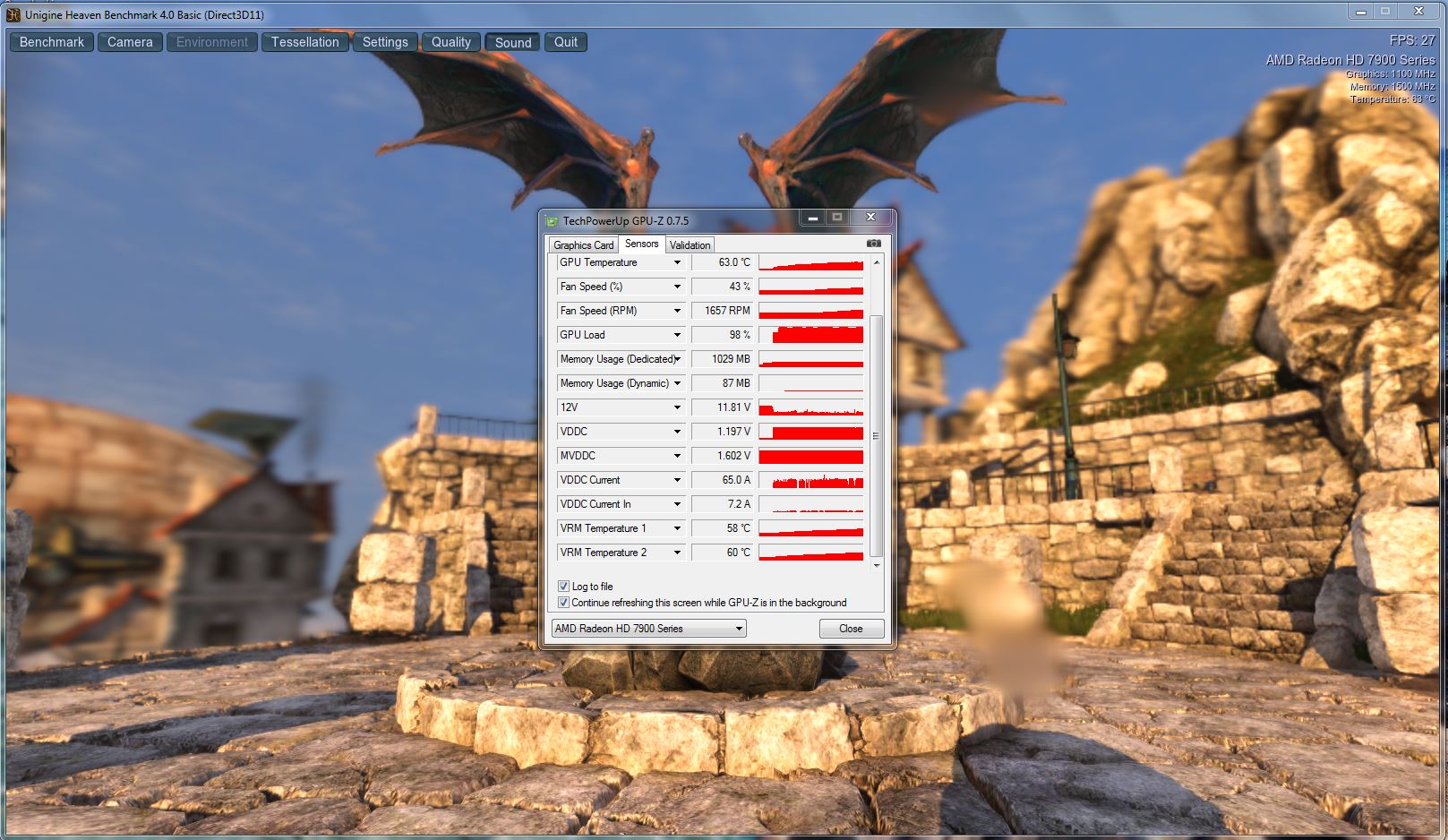The width and height of the screenshot is (1448, 840).
Task: Open the Benchmark menu in Heaven
Action: click(x=52, y=42)
